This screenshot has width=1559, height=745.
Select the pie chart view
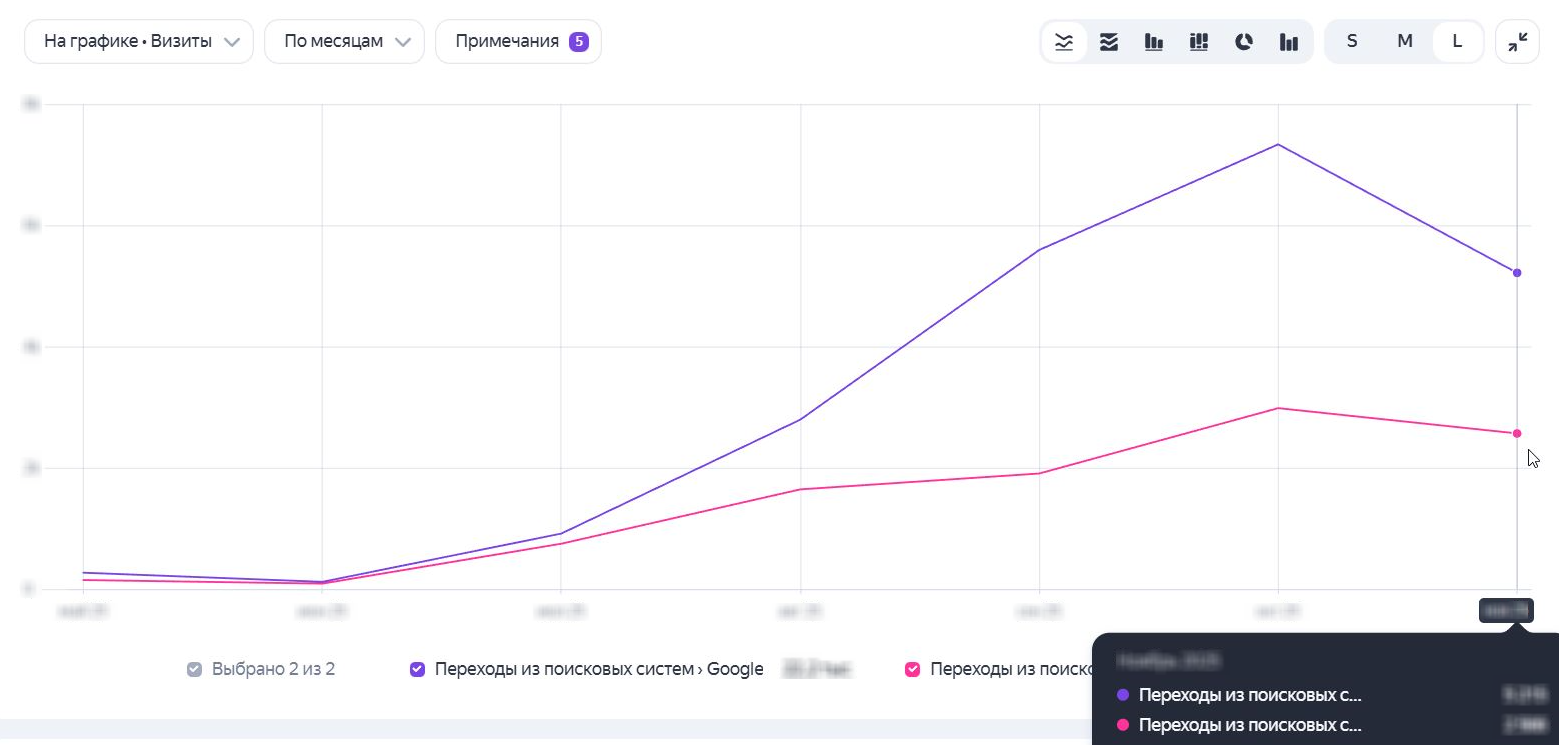pos(1244,42)
